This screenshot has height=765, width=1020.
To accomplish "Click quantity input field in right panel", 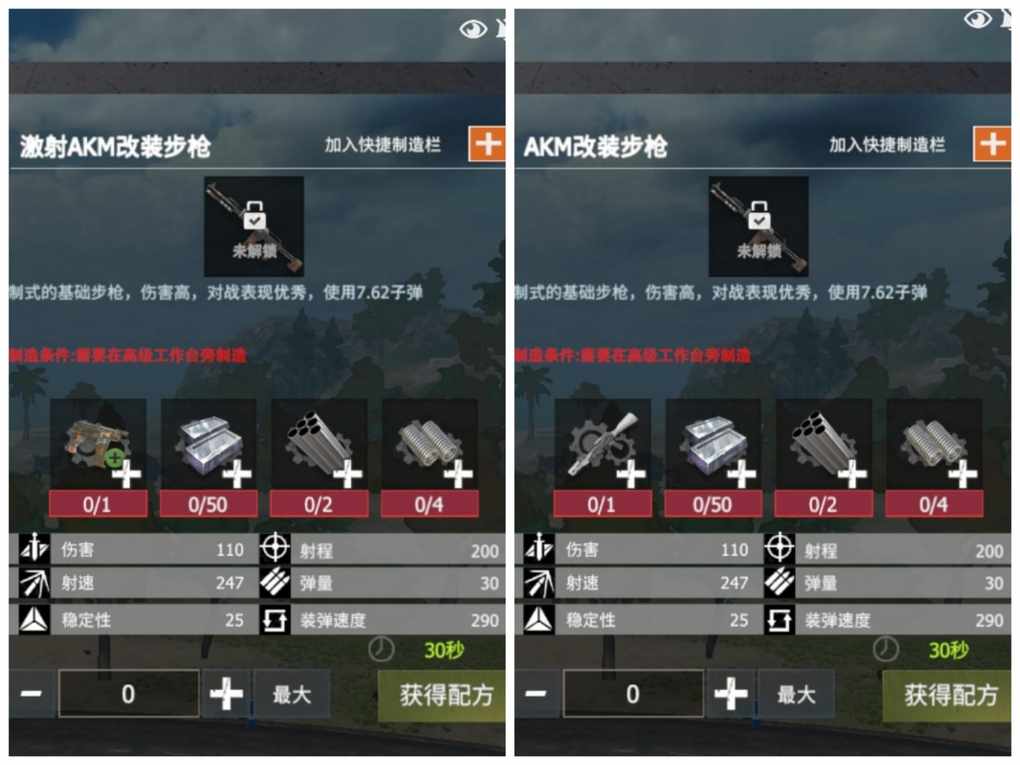I will point(633,693).
